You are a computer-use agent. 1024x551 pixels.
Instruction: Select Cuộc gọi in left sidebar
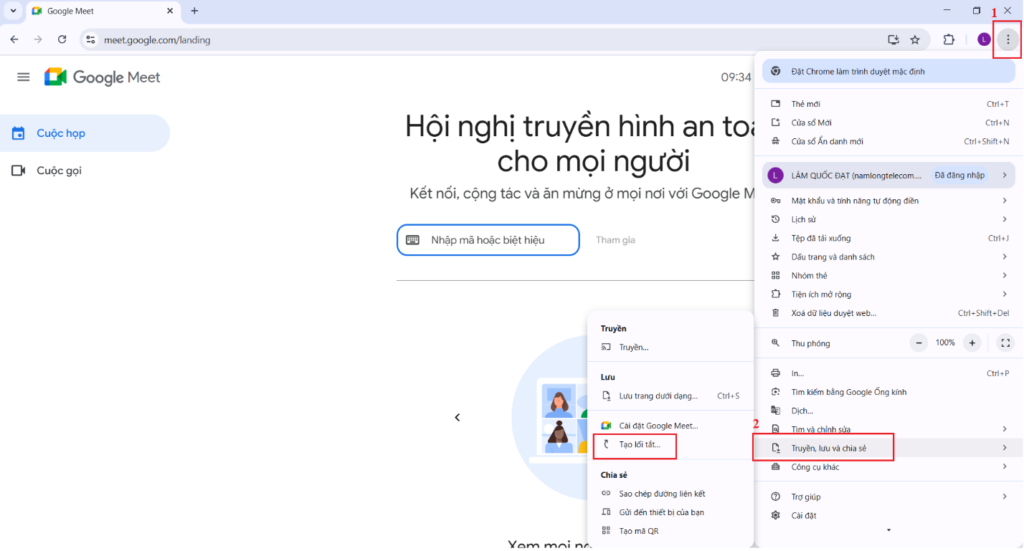(59, 170)
